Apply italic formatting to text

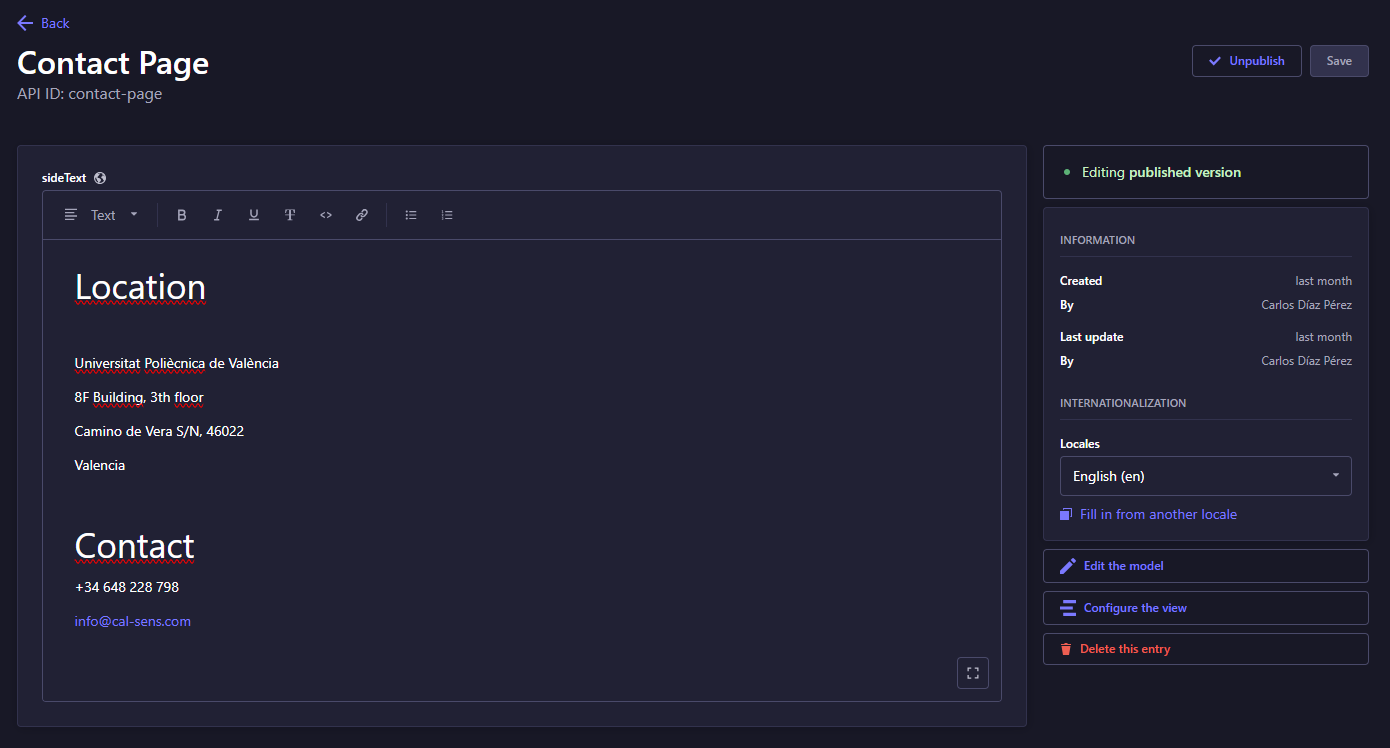point(218,215)
